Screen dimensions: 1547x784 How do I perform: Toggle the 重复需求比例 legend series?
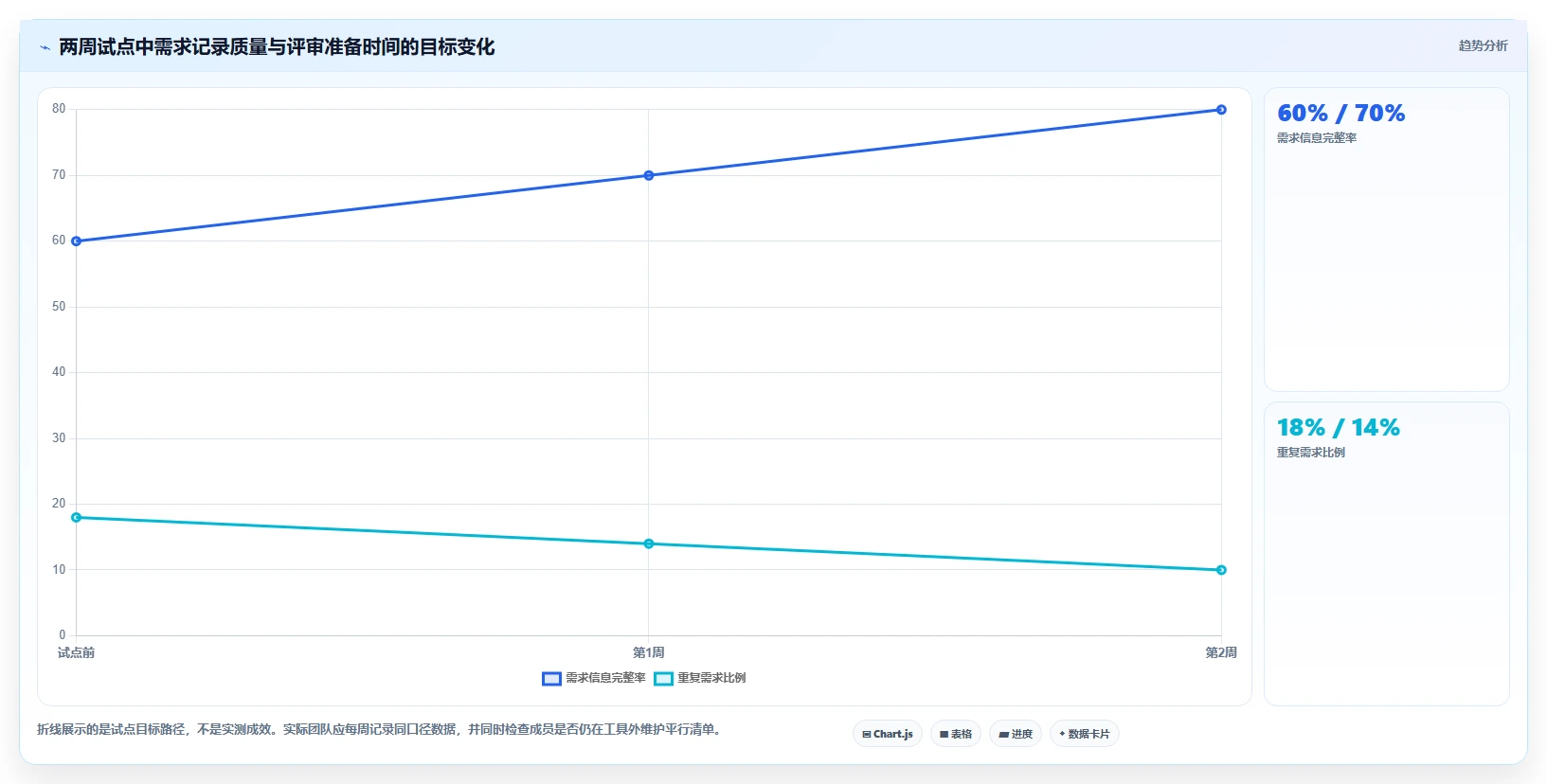click(x=700, y=678)
